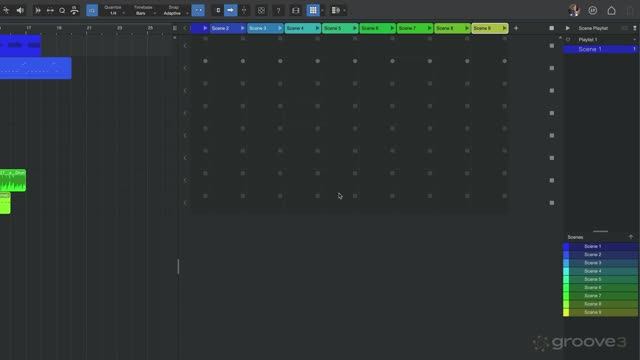640x360 pixels.
Task: Click the icon right of Scene Playlist title
Action: (624, 28)
